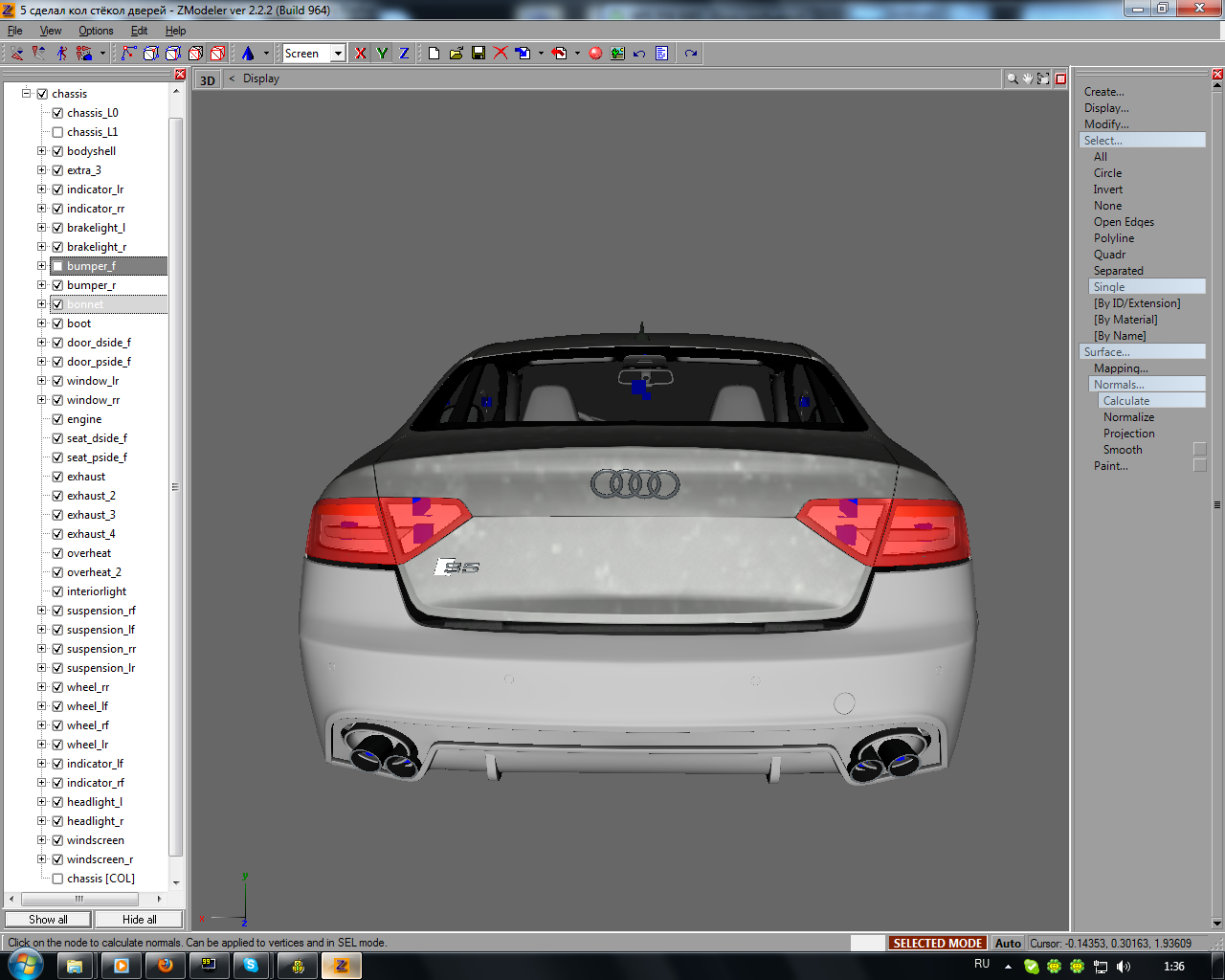Viewport: 1225px width, 980px height.
Task: Click the Show all button
Action: click(x=48, y=920)
